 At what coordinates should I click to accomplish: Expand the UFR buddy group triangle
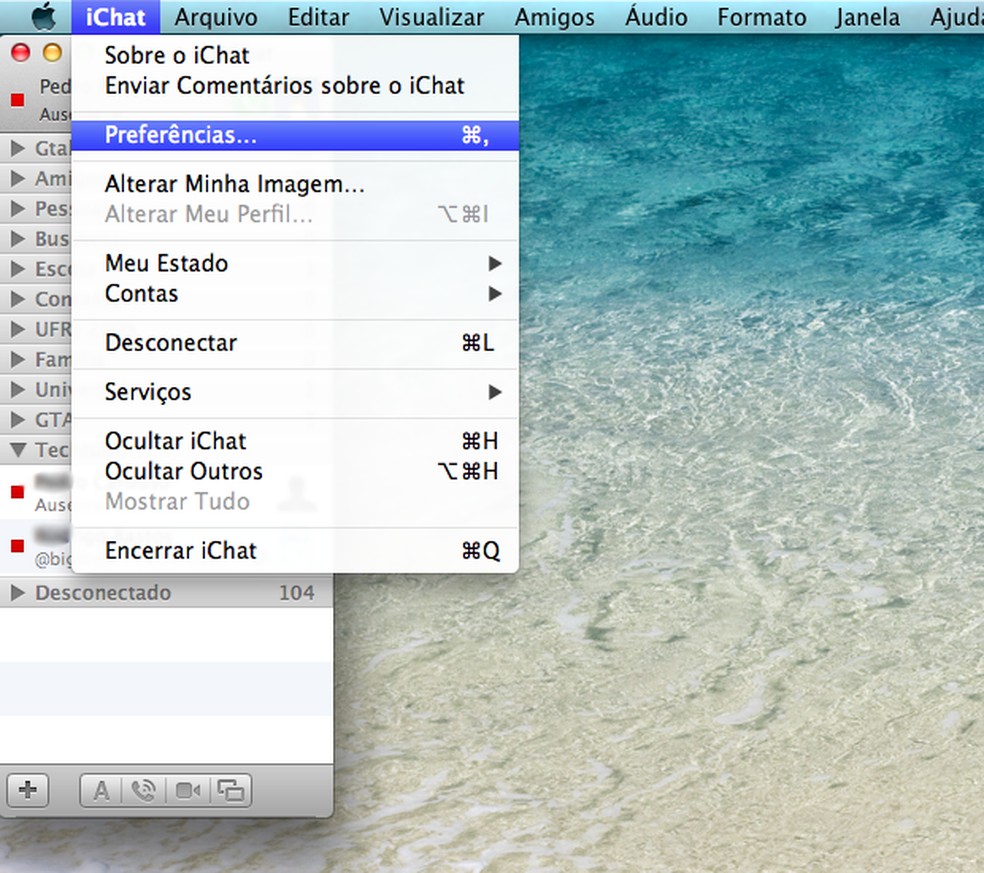click(18, 329)
